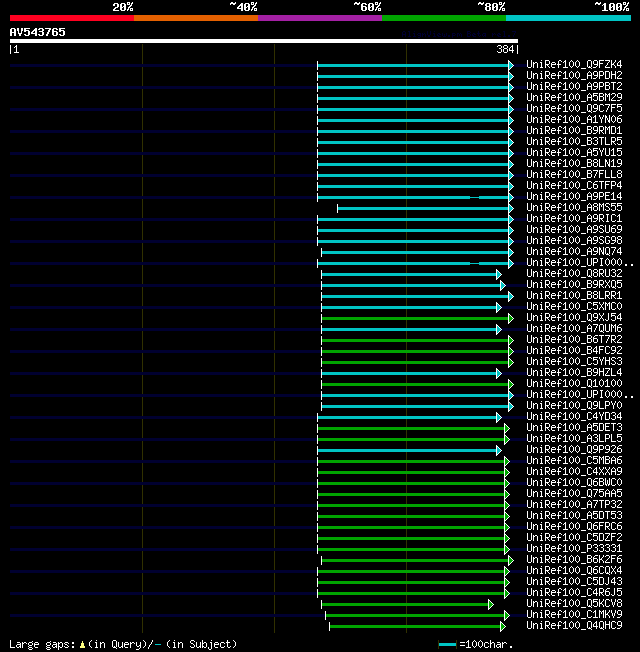The image size is (640, 652).
Task: Select label UniRef100_C5YHS3
Action: coord(574,361)
